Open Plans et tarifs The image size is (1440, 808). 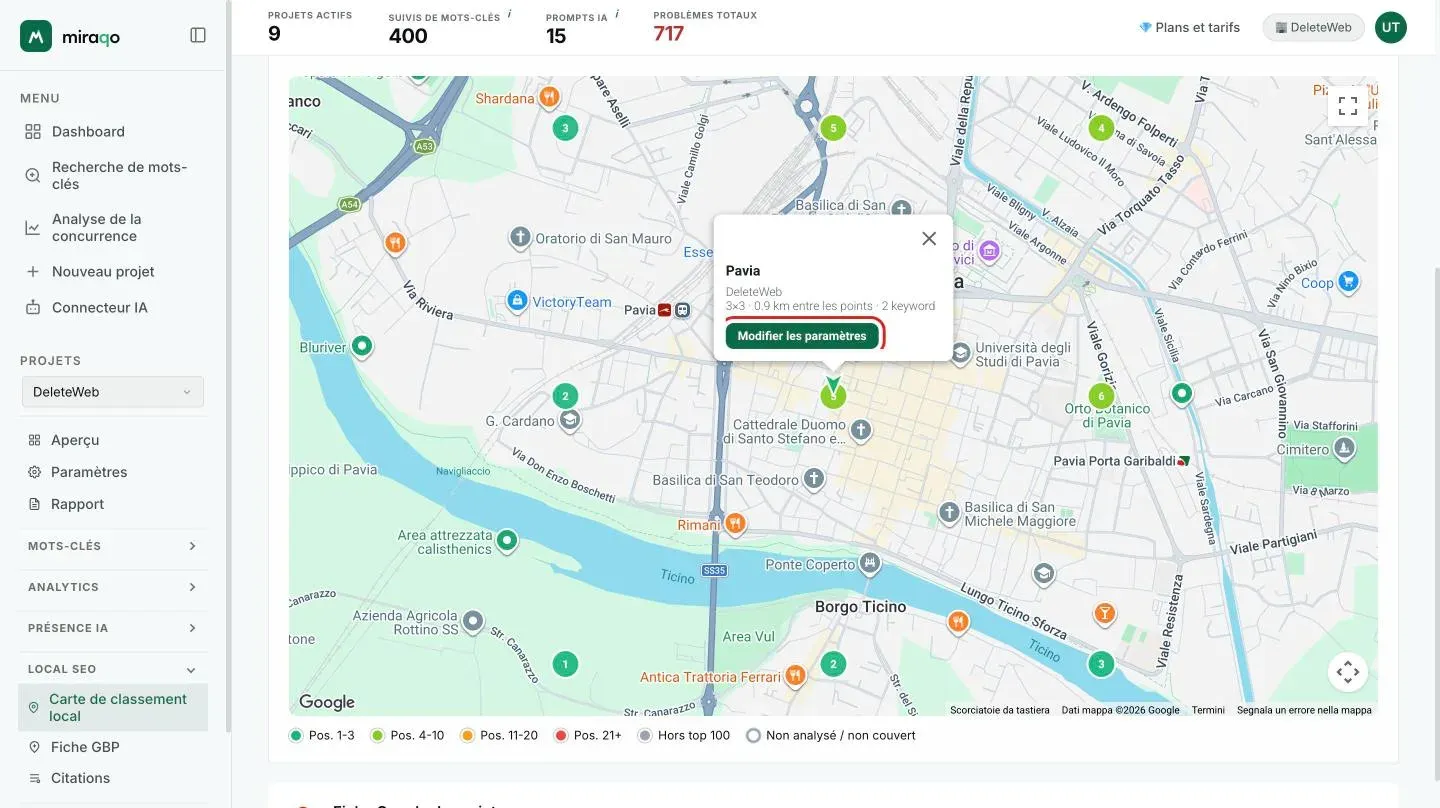[1189, 28]
